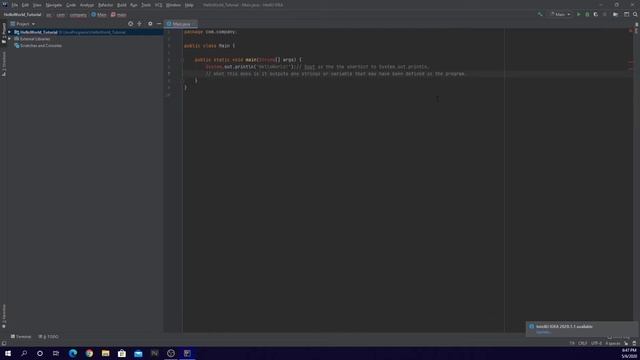Open the Structure side tab

(4, 64)
